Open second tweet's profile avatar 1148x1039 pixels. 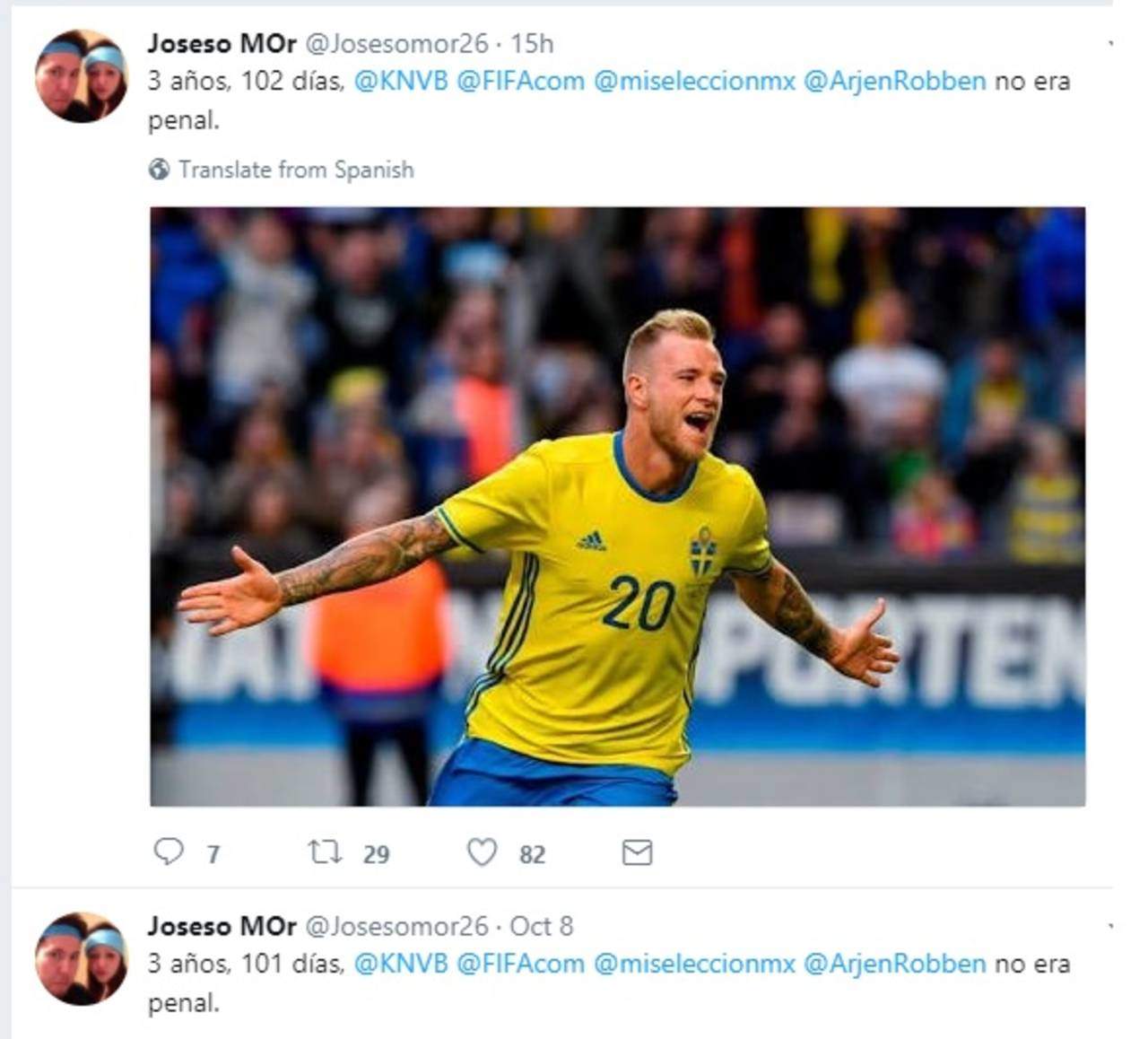[82, 958]
